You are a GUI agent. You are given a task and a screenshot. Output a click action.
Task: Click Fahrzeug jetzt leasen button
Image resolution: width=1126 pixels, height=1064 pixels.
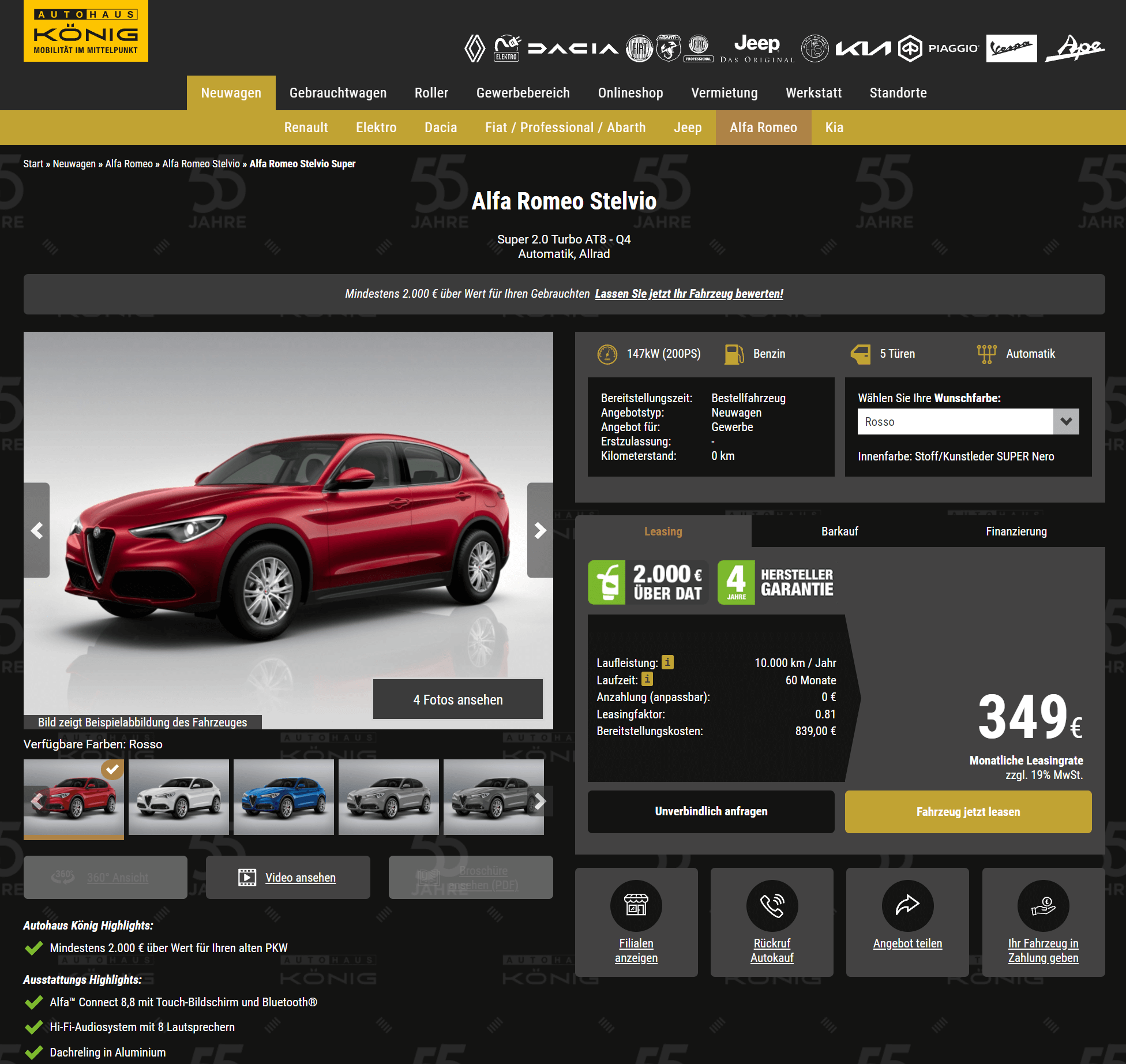(969, 812)
